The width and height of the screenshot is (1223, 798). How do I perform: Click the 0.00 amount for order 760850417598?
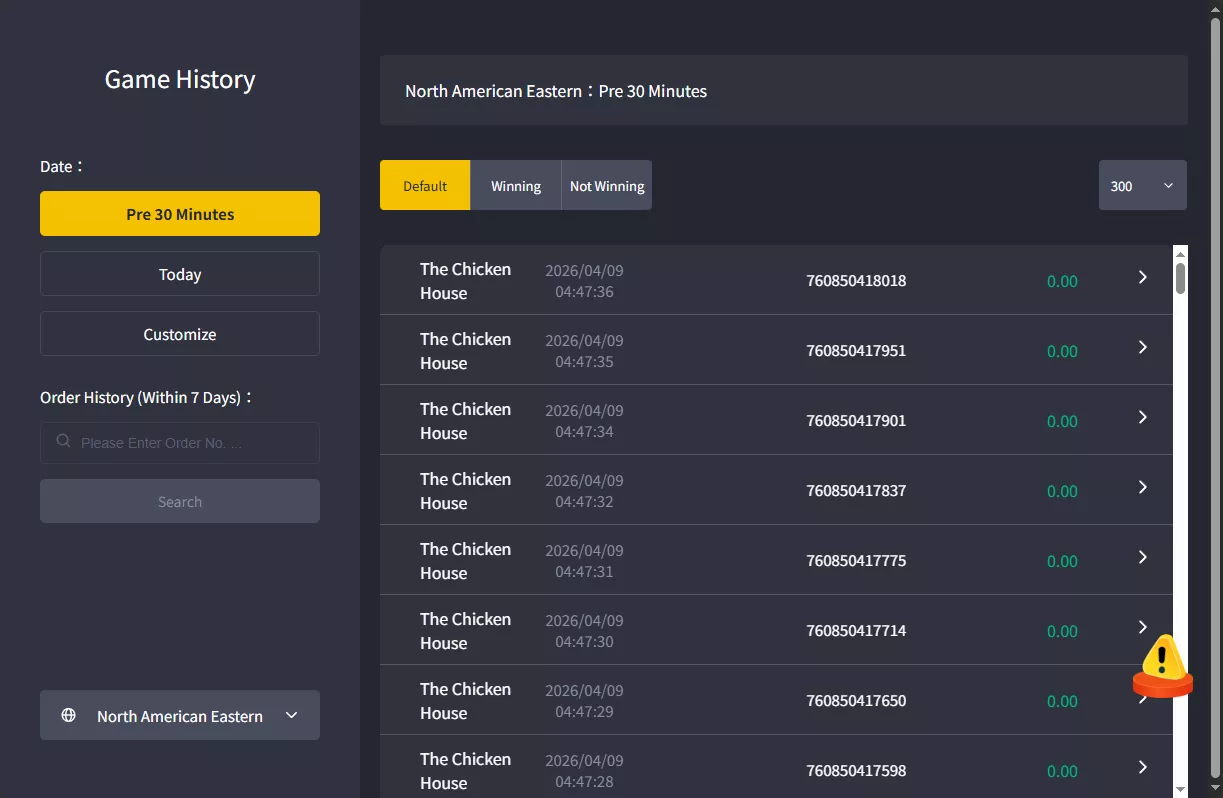coord(1062,771)
